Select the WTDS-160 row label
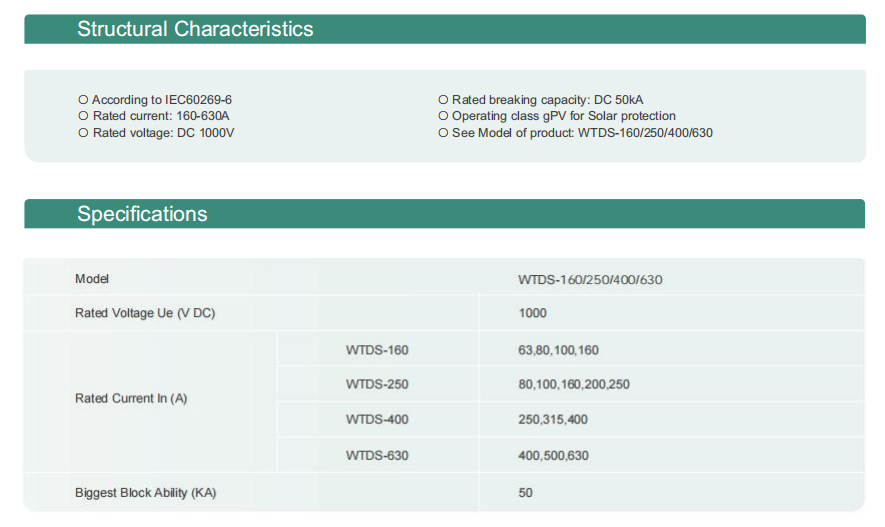This screenshot has height=527, width=885. pyautogui.click(x=377, y=350)
